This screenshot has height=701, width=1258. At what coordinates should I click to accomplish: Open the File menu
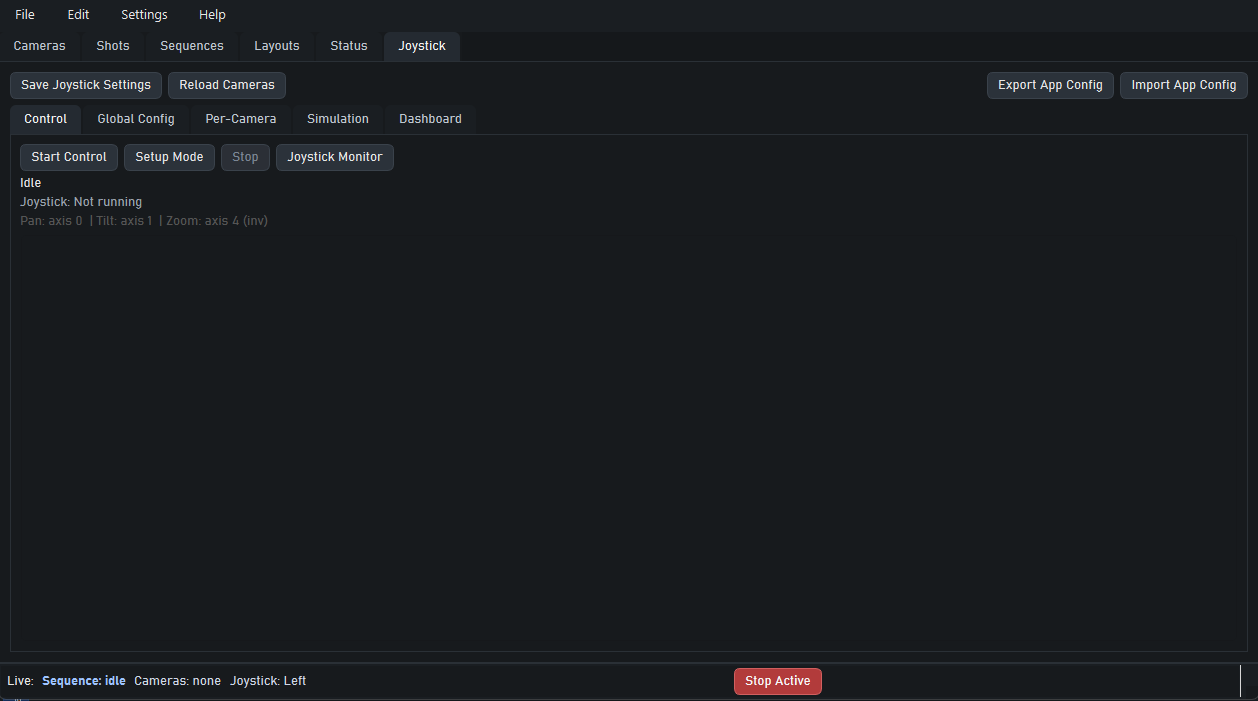(25, 15)
